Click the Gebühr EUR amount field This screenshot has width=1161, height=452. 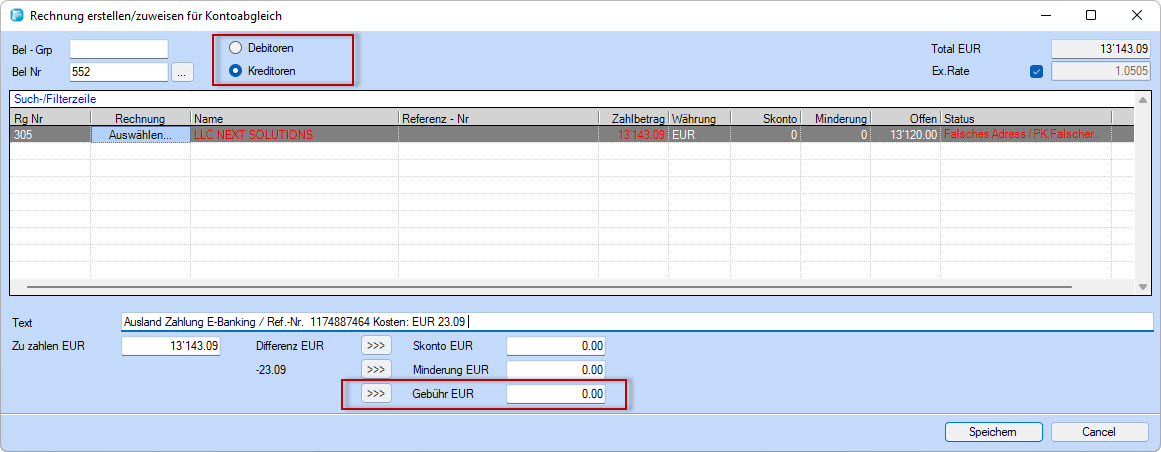click(x=556, y=394)
